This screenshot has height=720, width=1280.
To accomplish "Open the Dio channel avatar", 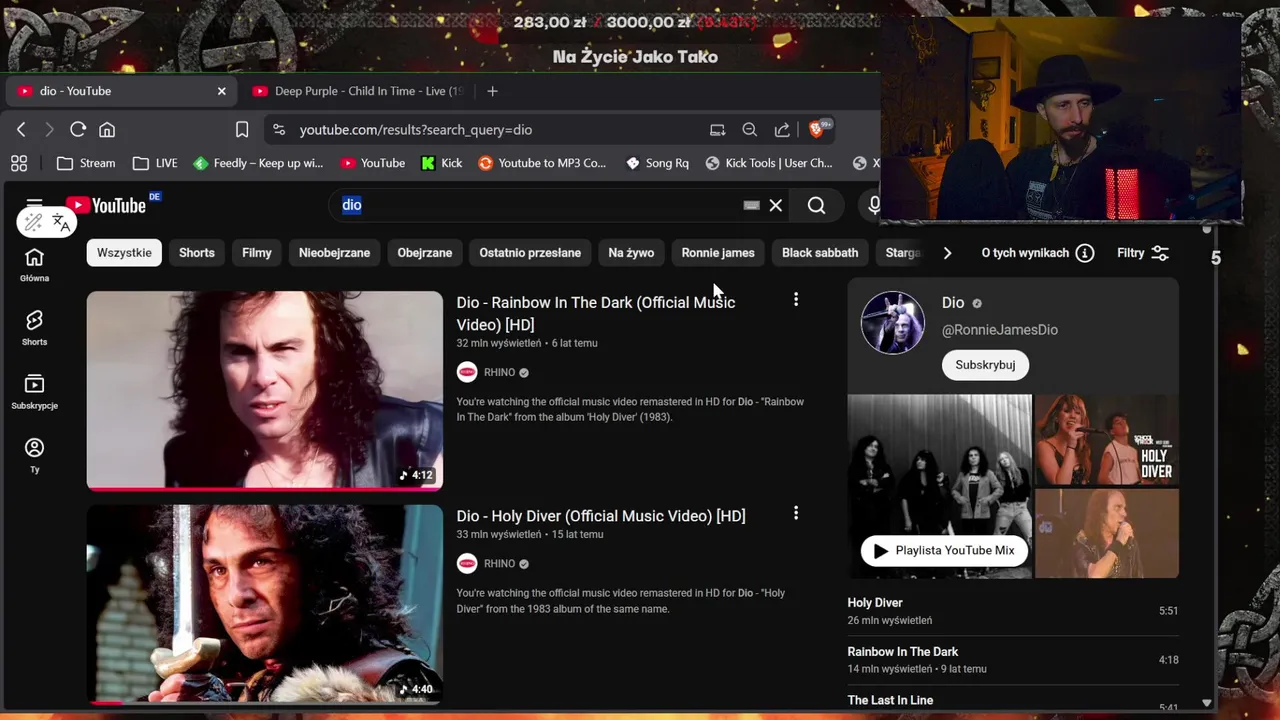I will pos(893,323).
